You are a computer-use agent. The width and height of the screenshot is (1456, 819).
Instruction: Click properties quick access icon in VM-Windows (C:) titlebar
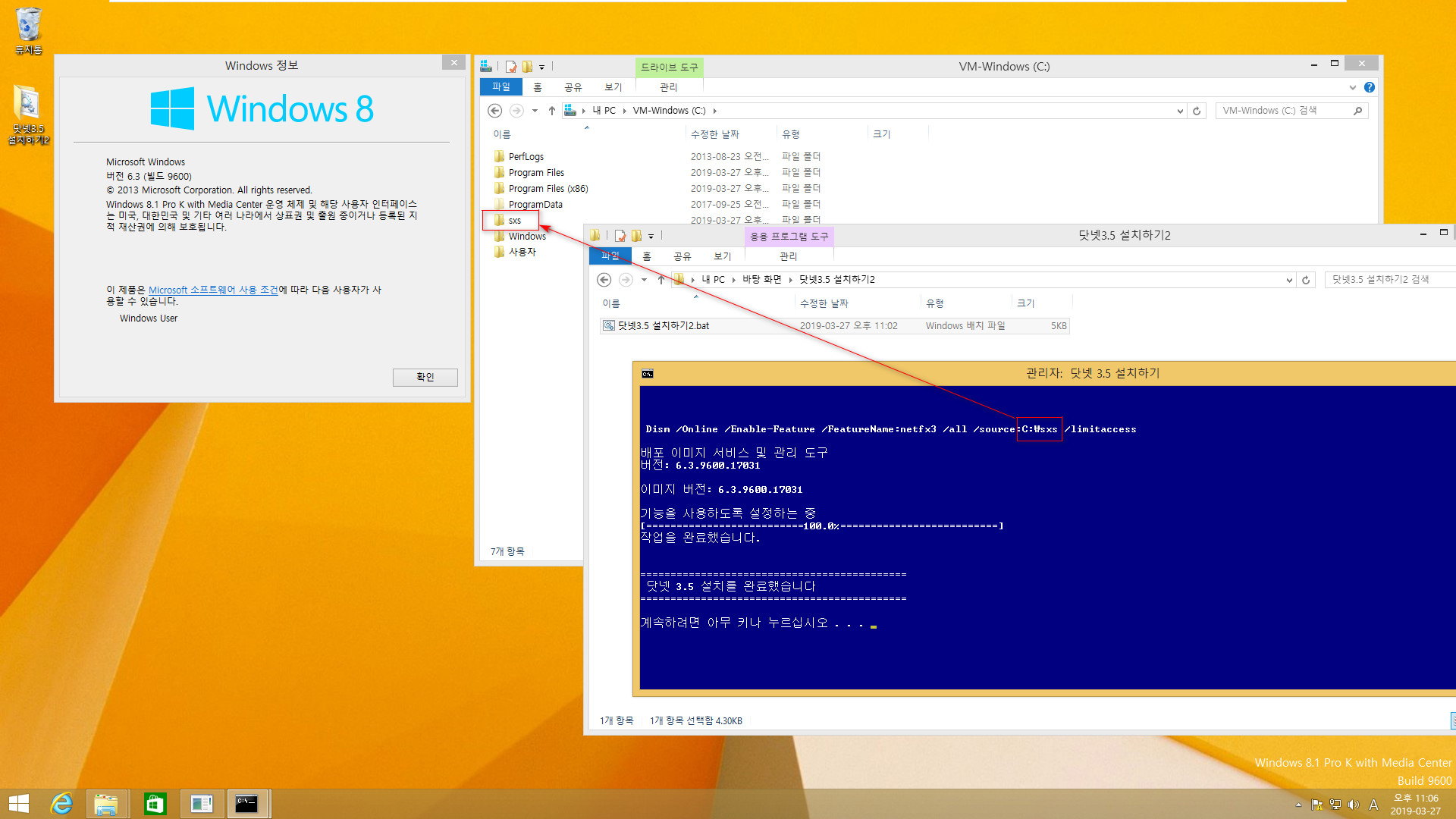coord(511,67)
